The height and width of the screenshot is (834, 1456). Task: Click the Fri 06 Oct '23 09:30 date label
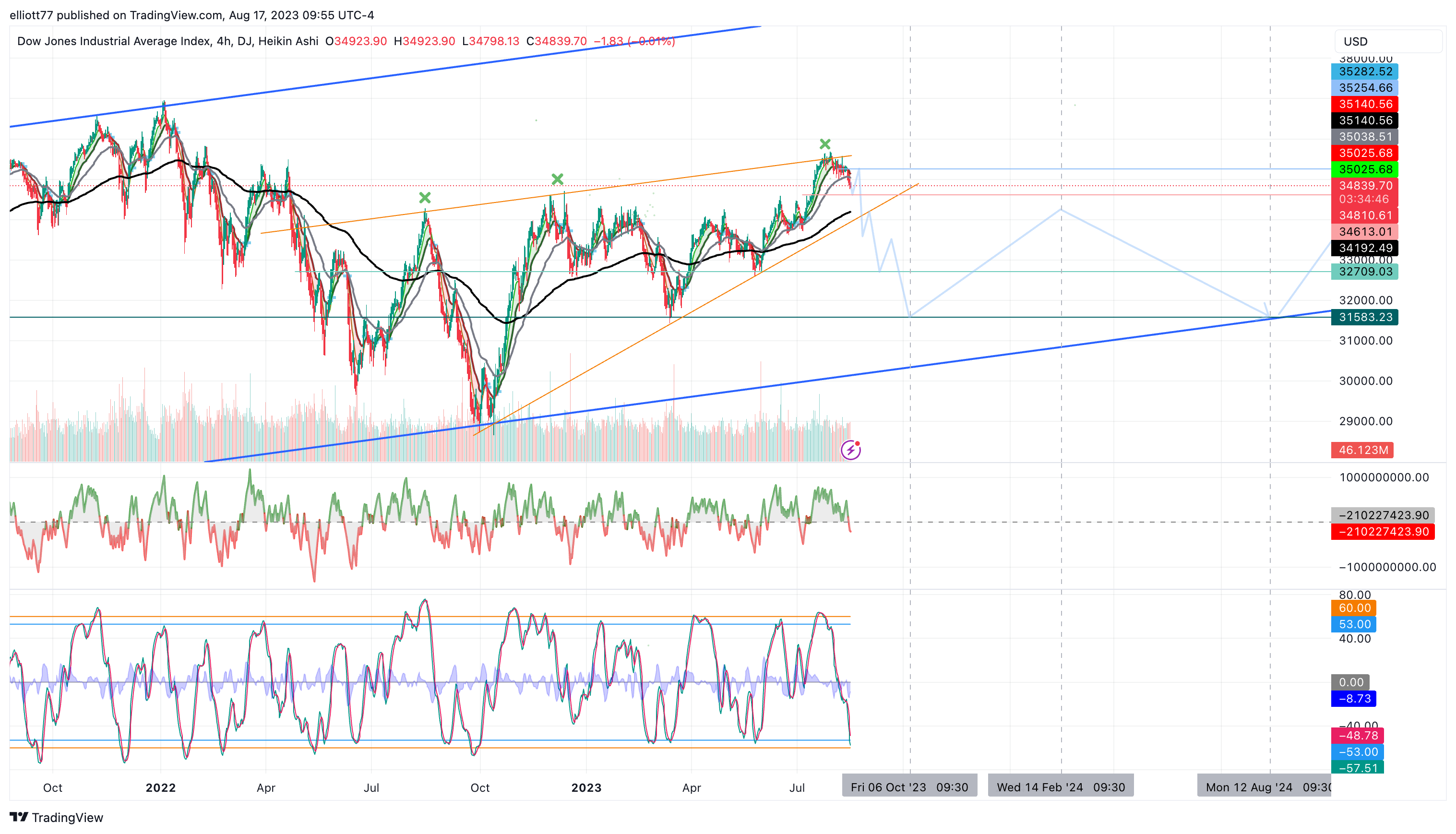[x=909, y=787]
